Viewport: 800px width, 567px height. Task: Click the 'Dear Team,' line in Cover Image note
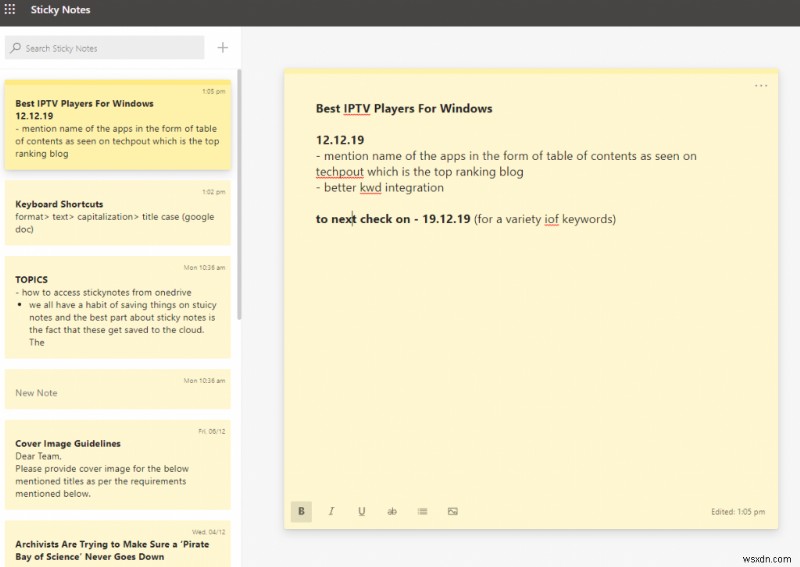coord(38,456)
